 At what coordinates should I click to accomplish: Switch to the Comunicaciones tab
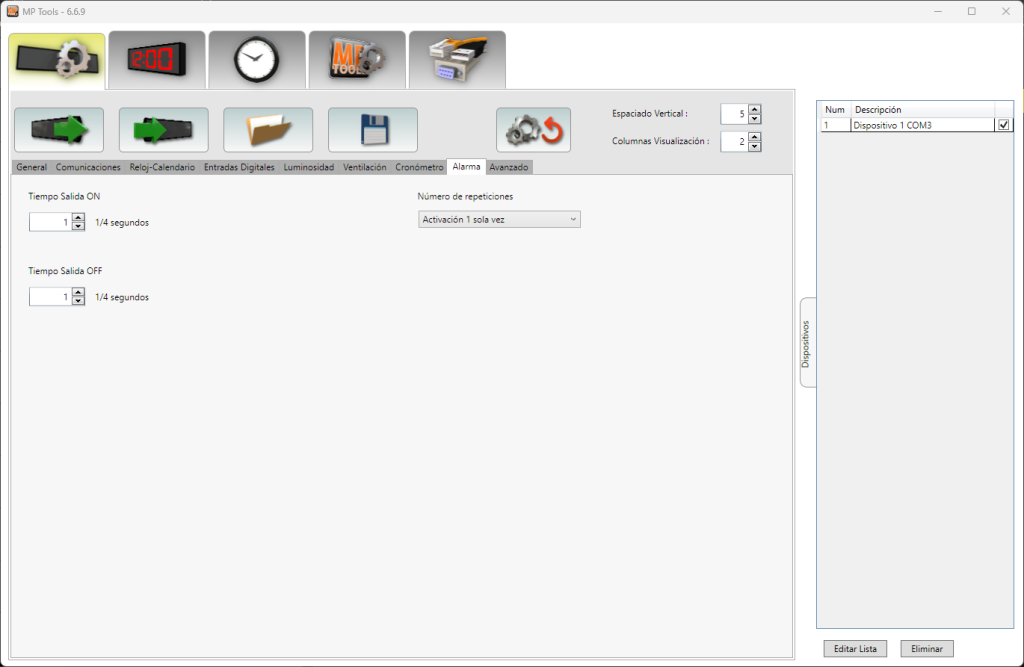click(88, 167)
